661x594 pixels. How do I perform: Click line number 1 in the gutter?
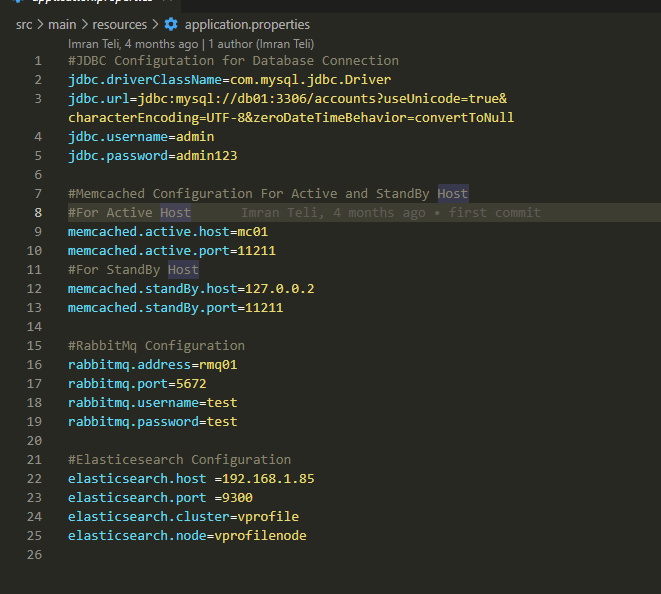click(38, 61)
